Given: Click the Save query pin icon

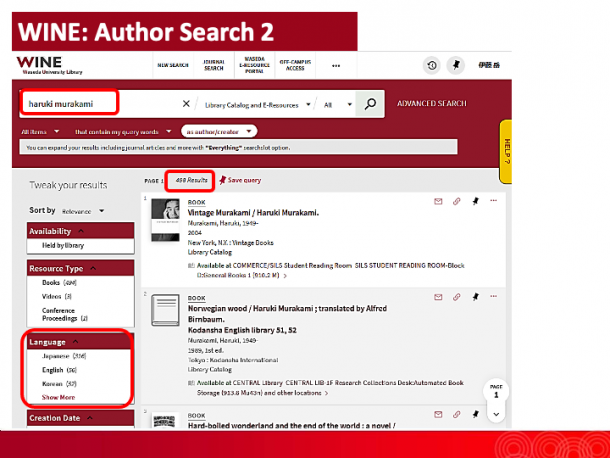Looking at the screenshot, I should click(x=223, y=180).
